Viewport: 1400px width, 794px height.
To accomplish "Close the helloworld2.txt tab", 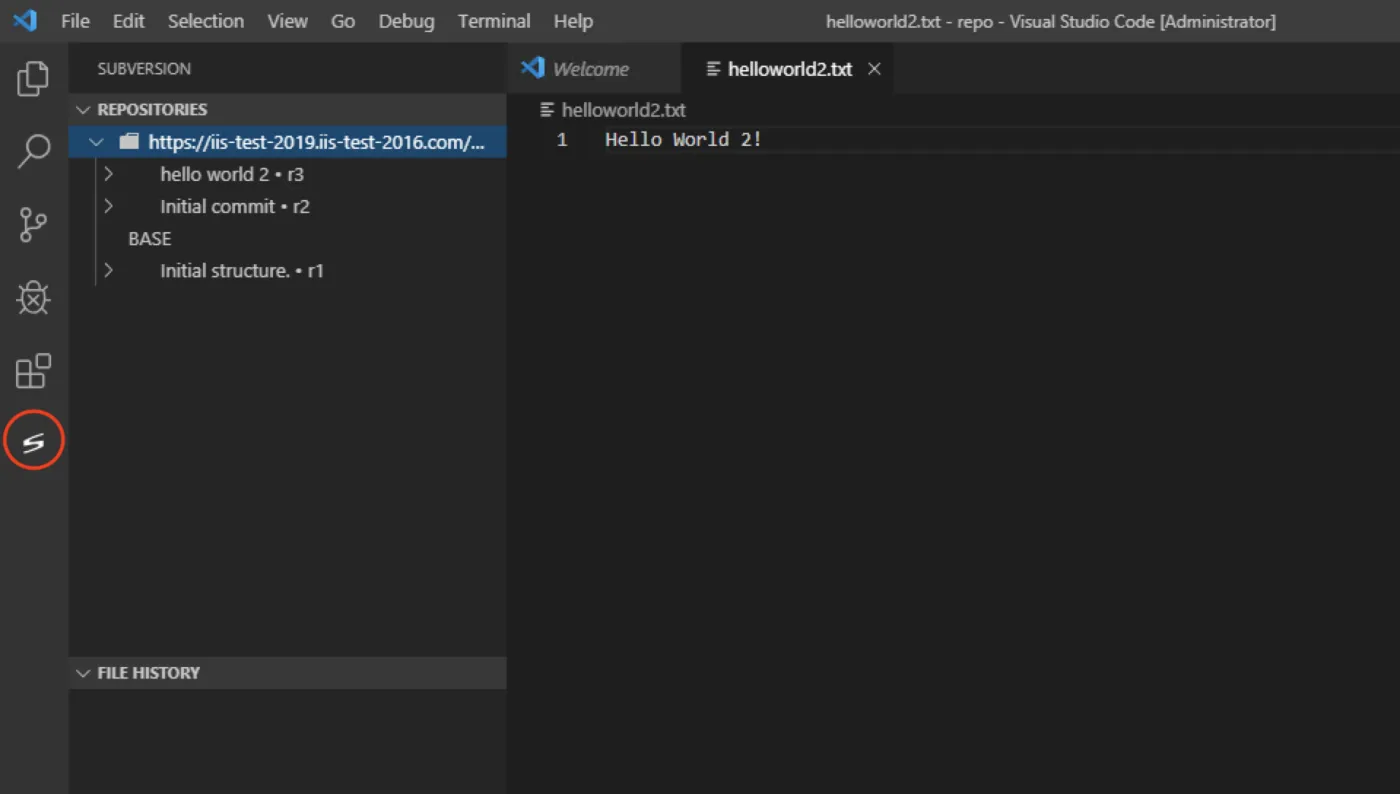I will (874, 69).
